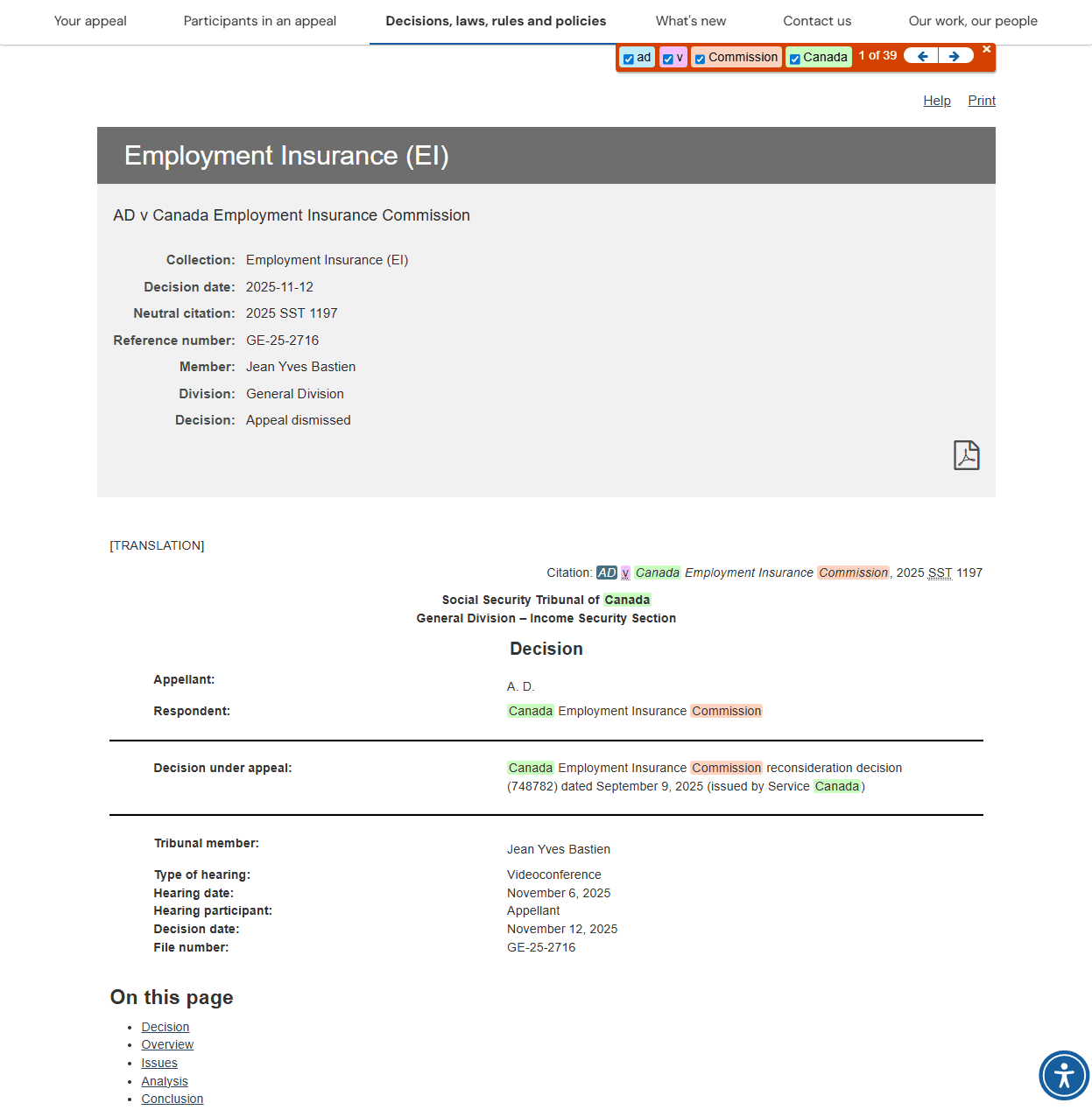
Task: Uncheck the 'ad' highlight checkbox
Action: 628,59
